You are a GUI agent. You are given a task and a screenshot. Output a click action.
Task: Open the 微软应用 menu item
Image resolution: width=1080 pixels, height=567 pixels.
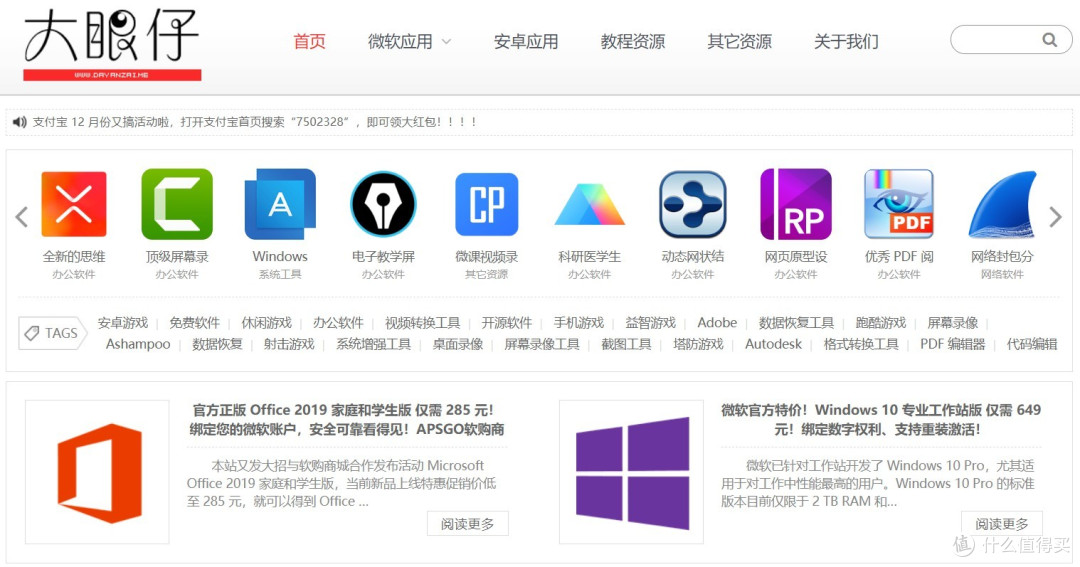(400, 41)
